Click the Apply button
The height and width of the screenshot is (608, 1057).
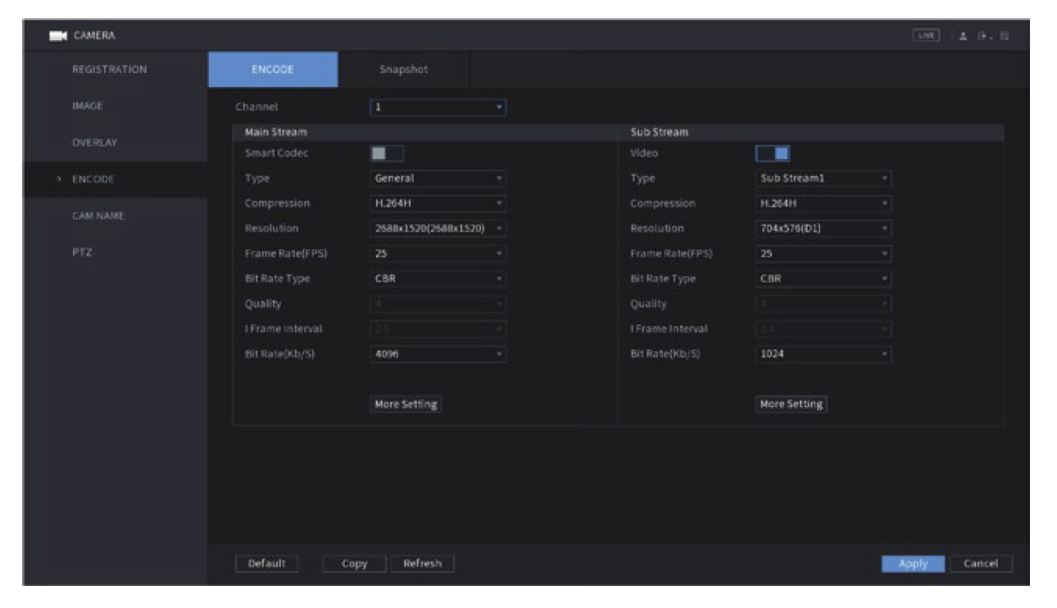912,564
